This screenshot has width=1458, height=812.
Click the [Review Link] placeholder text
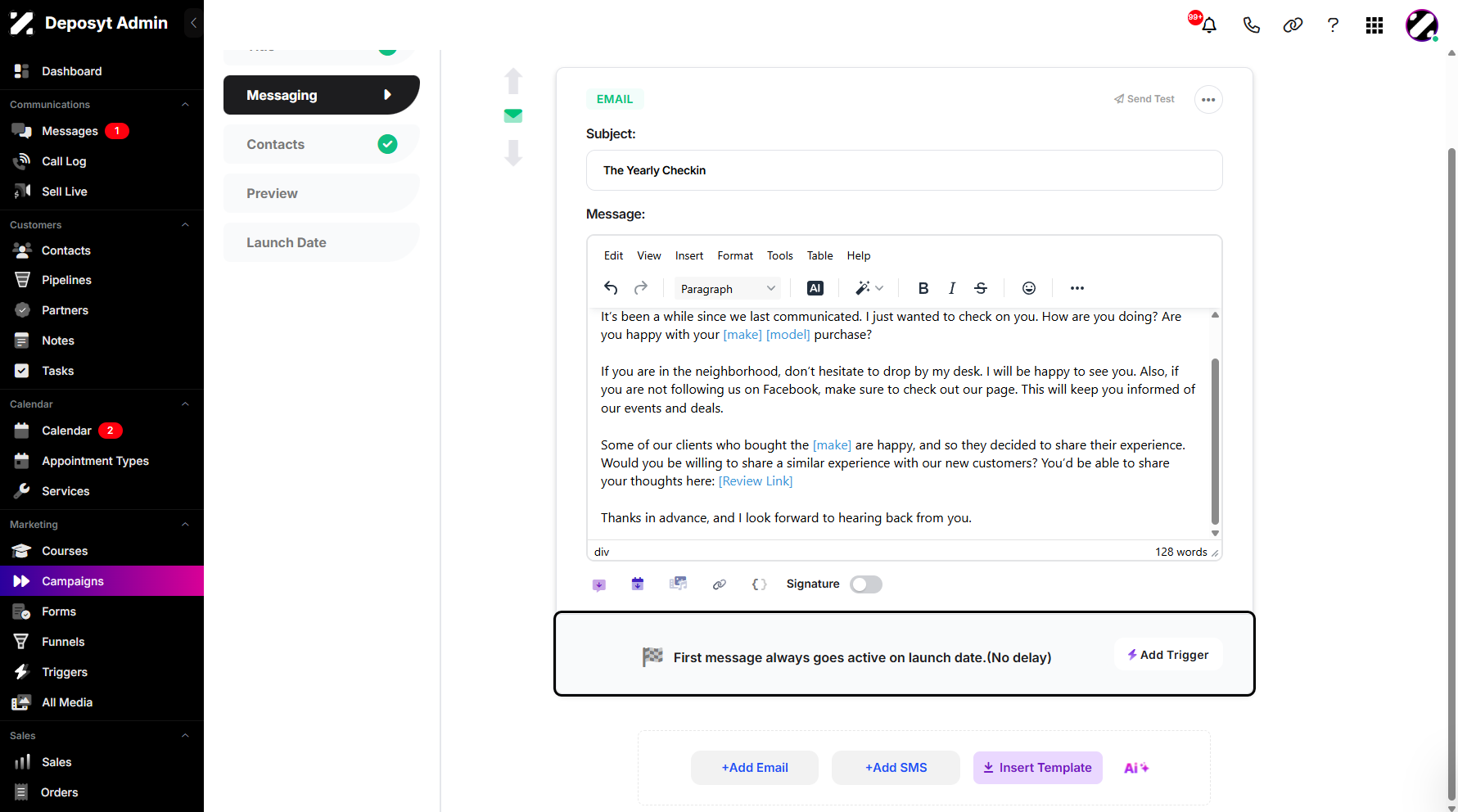coord(756,481)
